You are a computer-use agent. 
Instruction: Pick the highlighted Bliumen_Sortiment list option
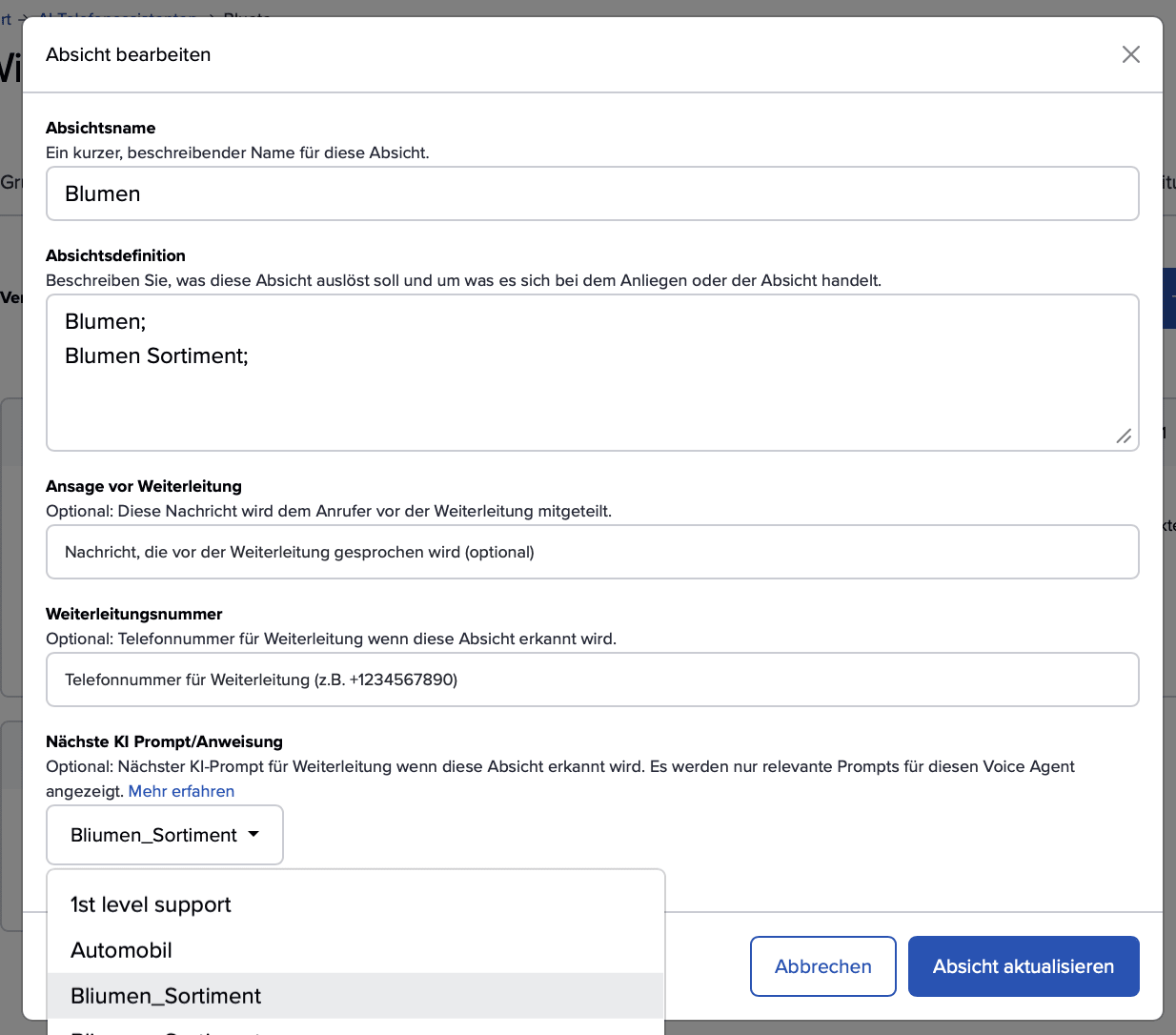(166, 996)
